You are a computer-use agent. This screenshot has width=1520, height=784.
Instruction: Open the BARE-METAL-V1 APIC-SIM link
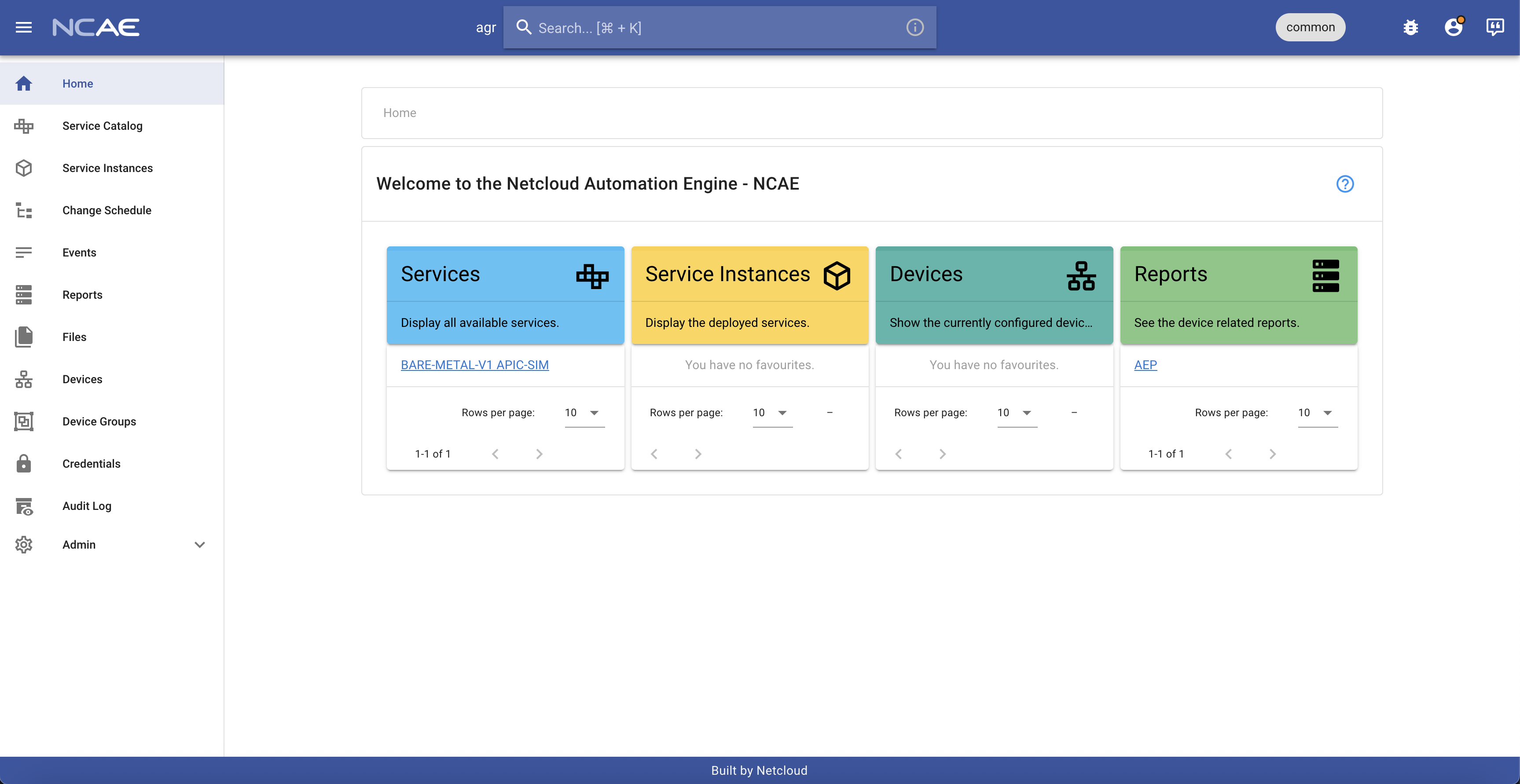click(x=474, y=365)
